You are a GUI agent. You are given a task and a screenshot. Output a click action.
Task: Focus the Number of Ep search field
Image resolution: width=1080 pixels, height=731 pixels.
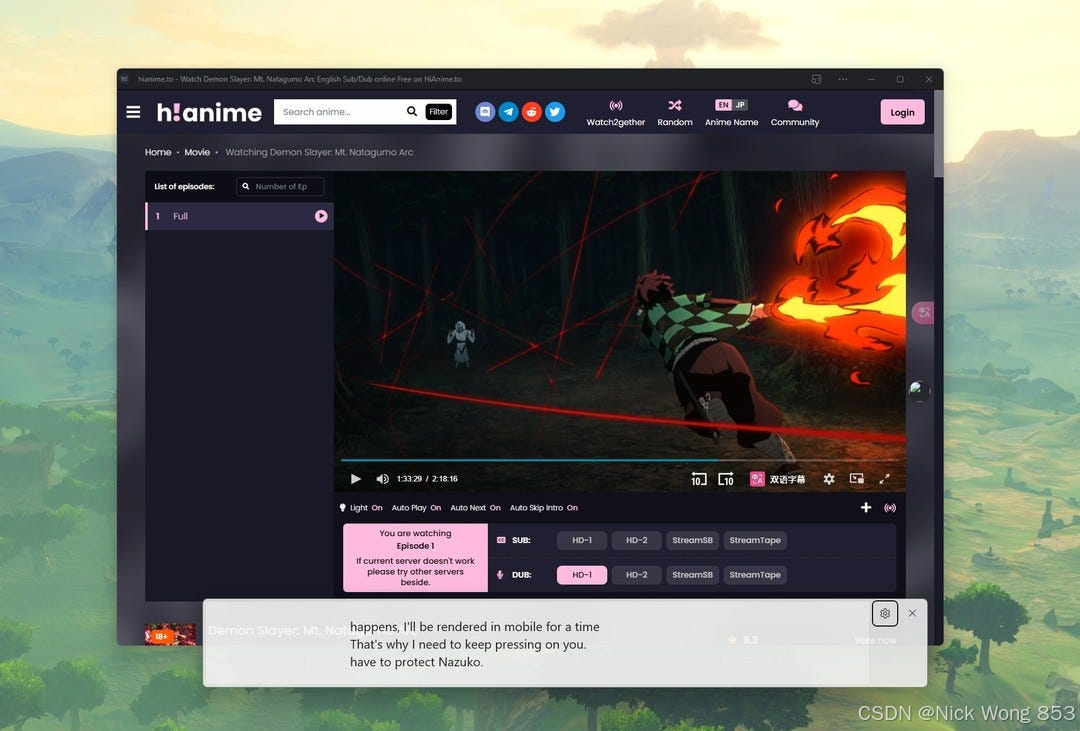(x=280, y=187)
